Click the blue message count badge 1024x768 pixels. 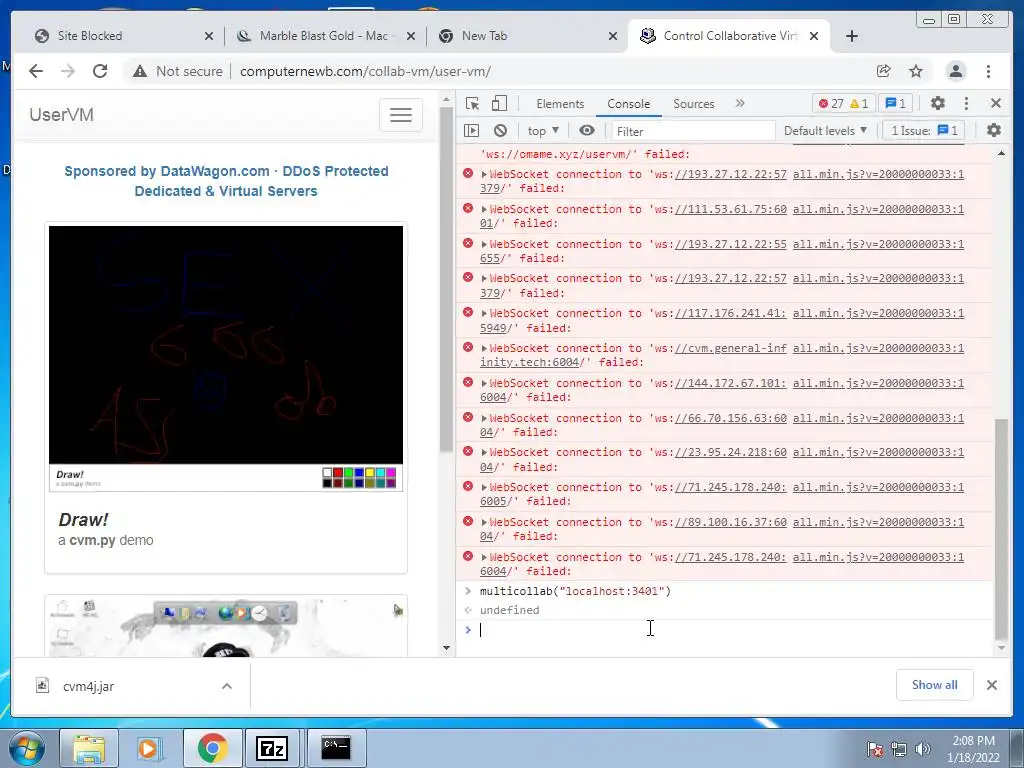click(x=896, y=103)
